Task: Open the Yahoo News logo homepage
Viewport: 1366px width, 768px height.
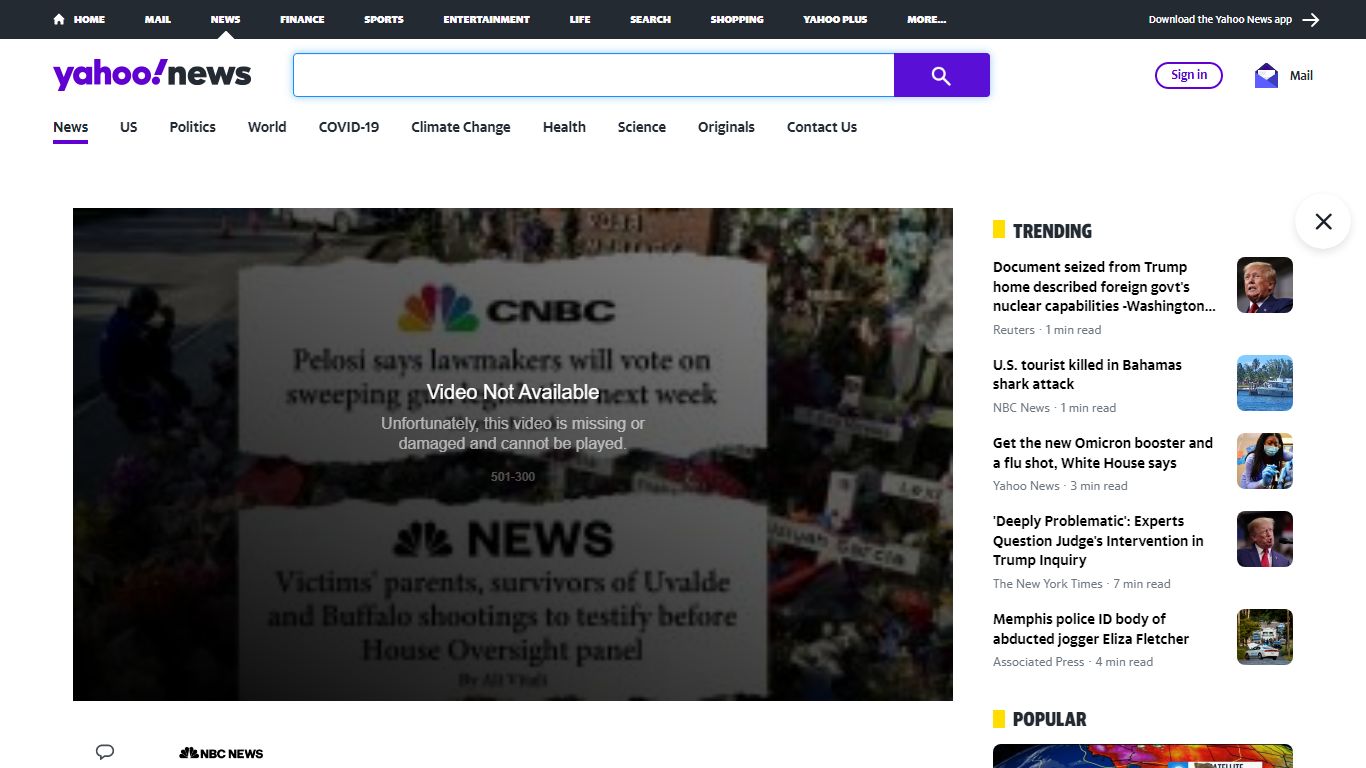Action: [x=152, y=75]
